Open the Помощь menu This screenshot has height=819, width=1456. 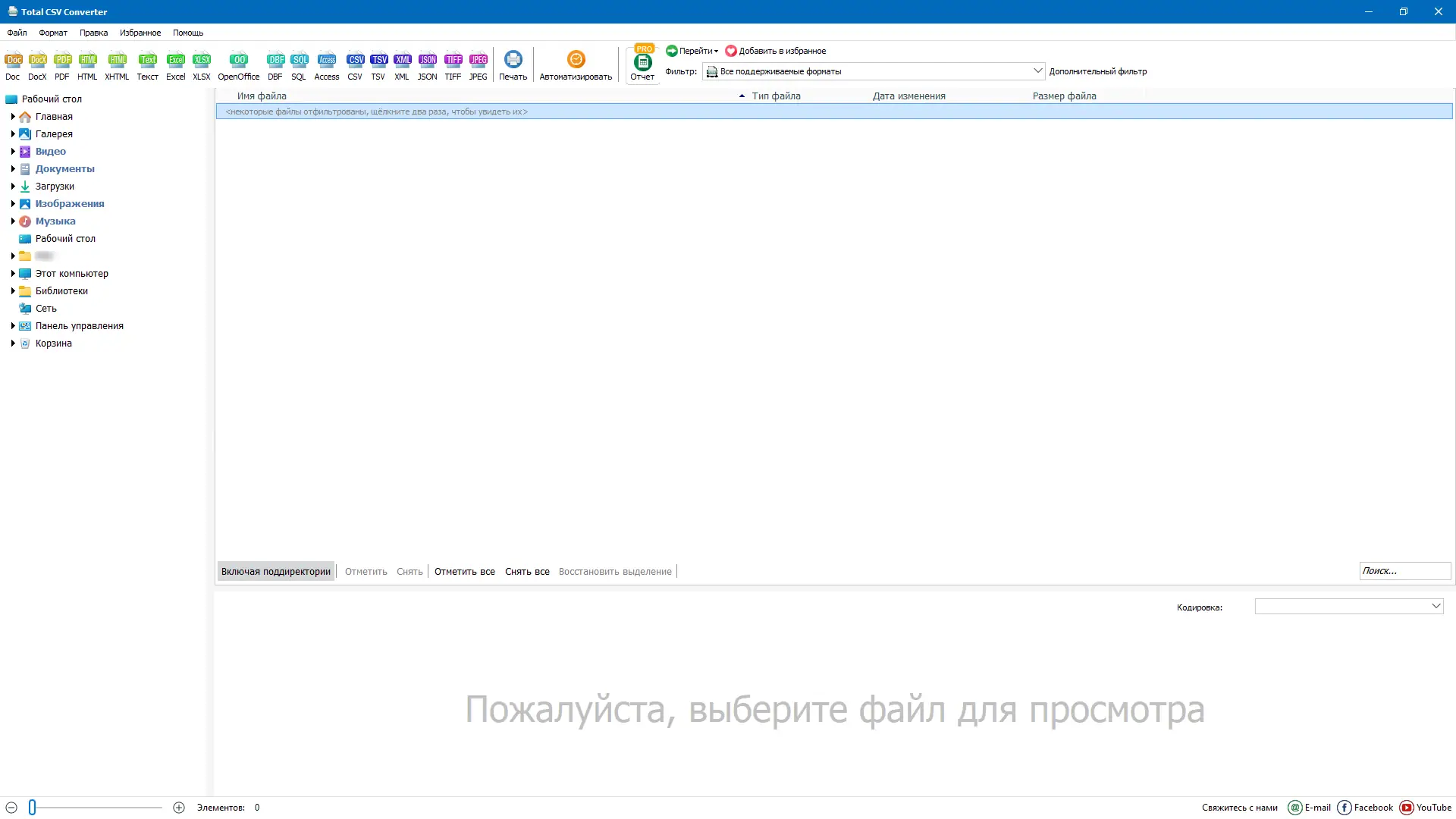tap(188, 33)
